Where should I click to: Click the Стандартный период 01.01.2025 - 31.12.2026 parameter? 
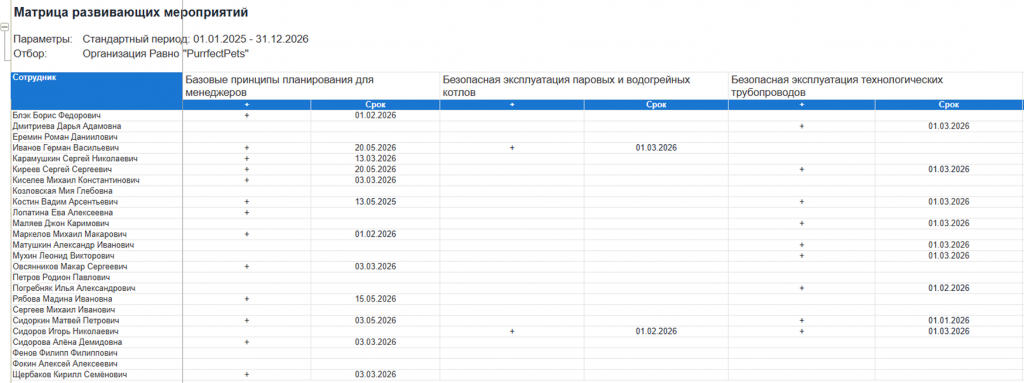pos(195,39)
